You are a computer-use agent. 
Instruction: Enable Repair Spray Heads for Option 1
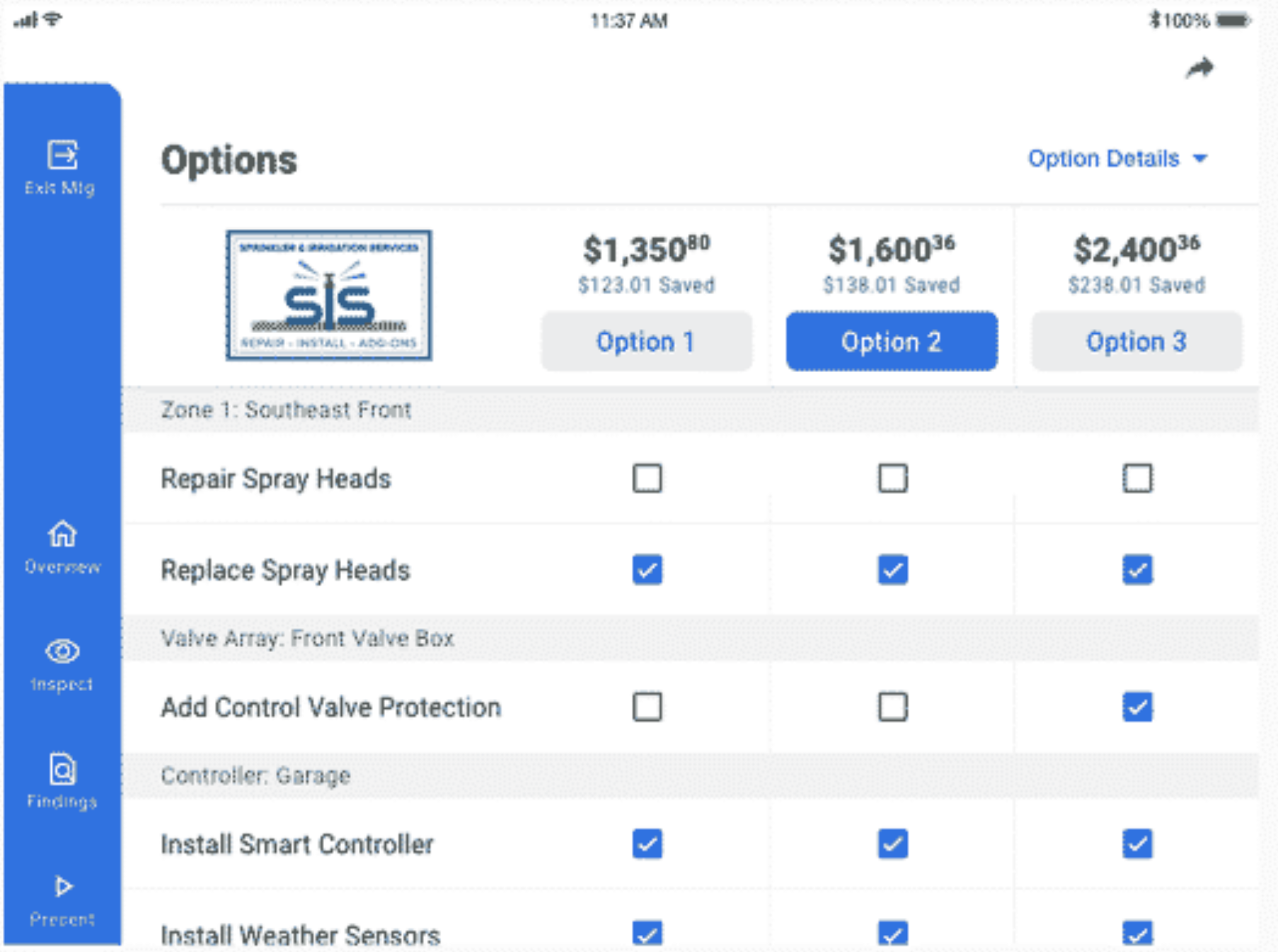(647, 478)
